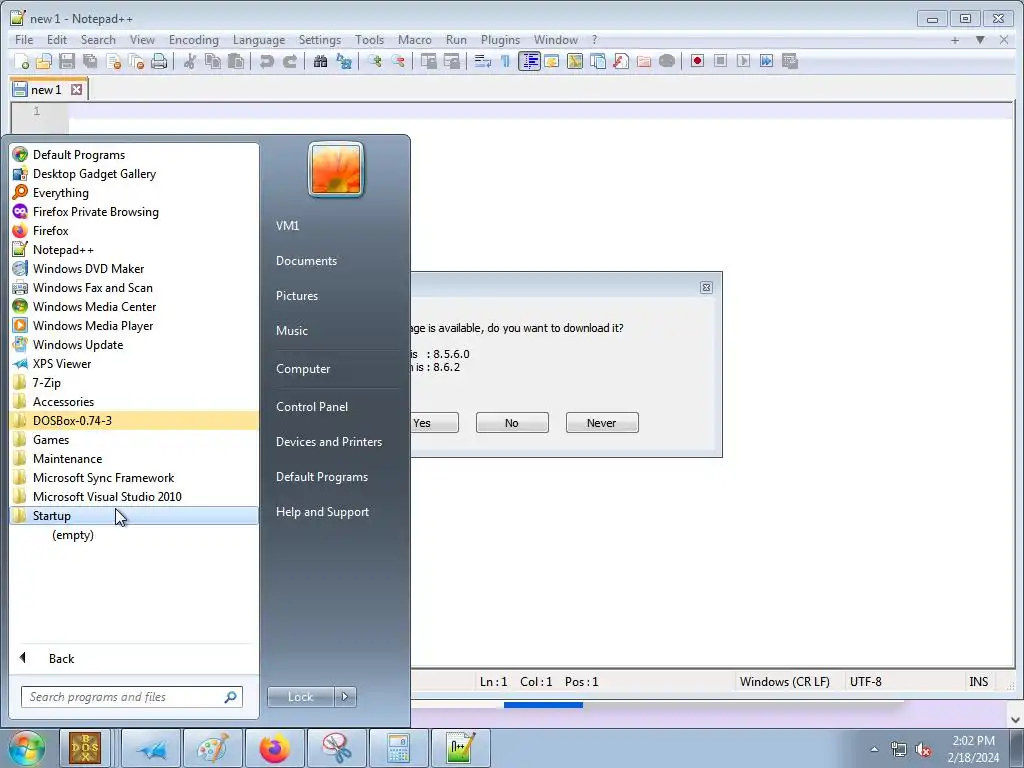Run macro multiple times icon
This screenshot has height=768, width=1024.
pos(766,61)
